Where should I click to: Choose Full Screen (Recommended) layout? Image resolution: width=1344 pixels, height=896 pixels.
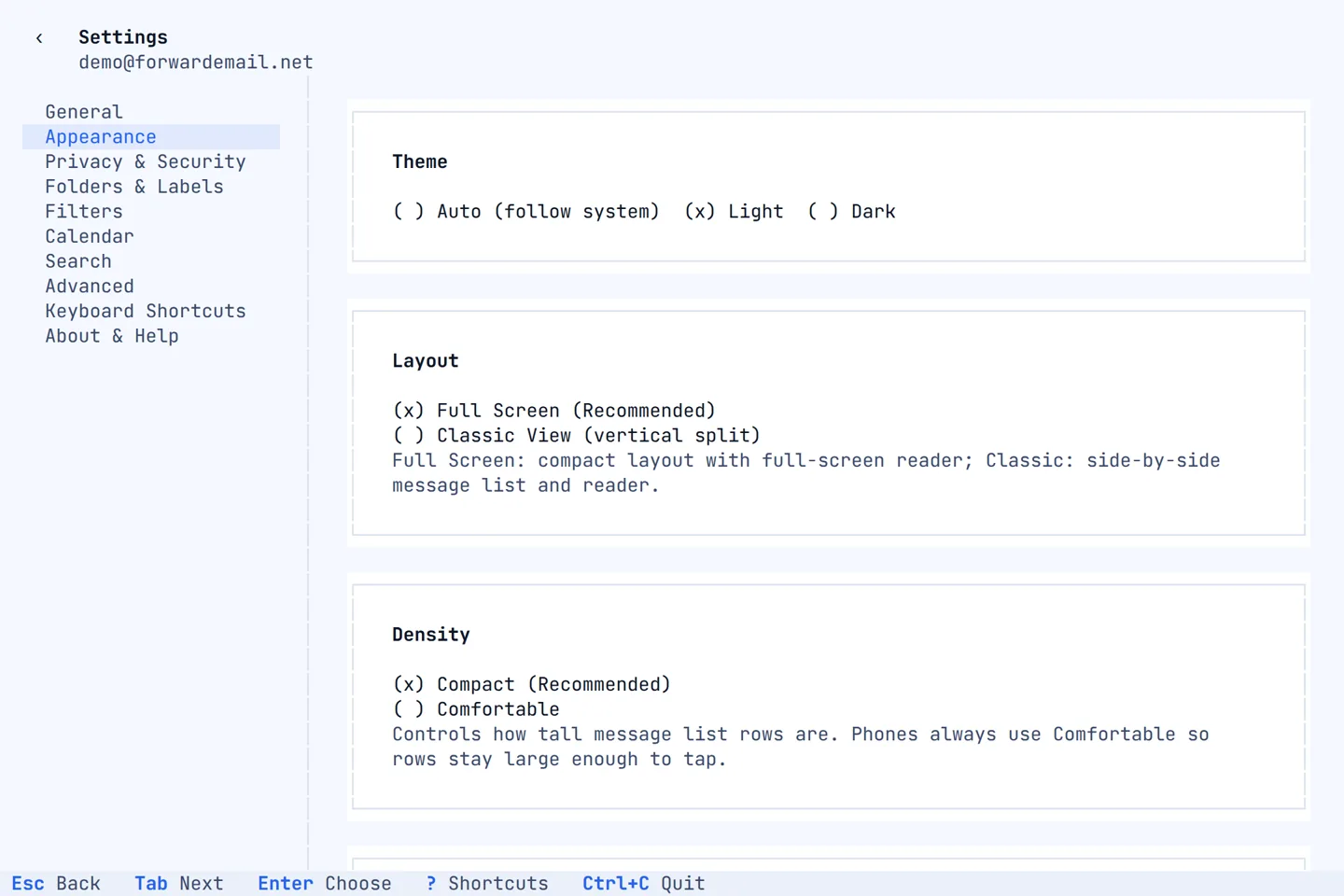click(553, 411)
